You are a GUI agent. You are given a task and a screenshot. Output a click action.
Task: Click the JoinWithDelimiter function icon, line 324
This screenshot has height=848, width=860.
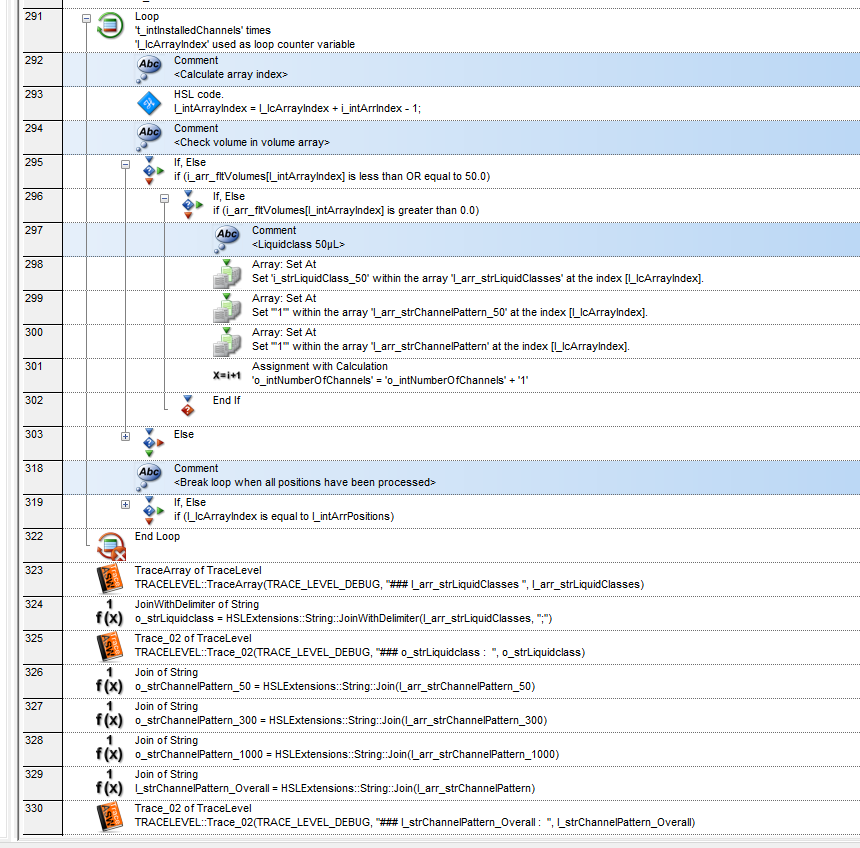point(110,612)
